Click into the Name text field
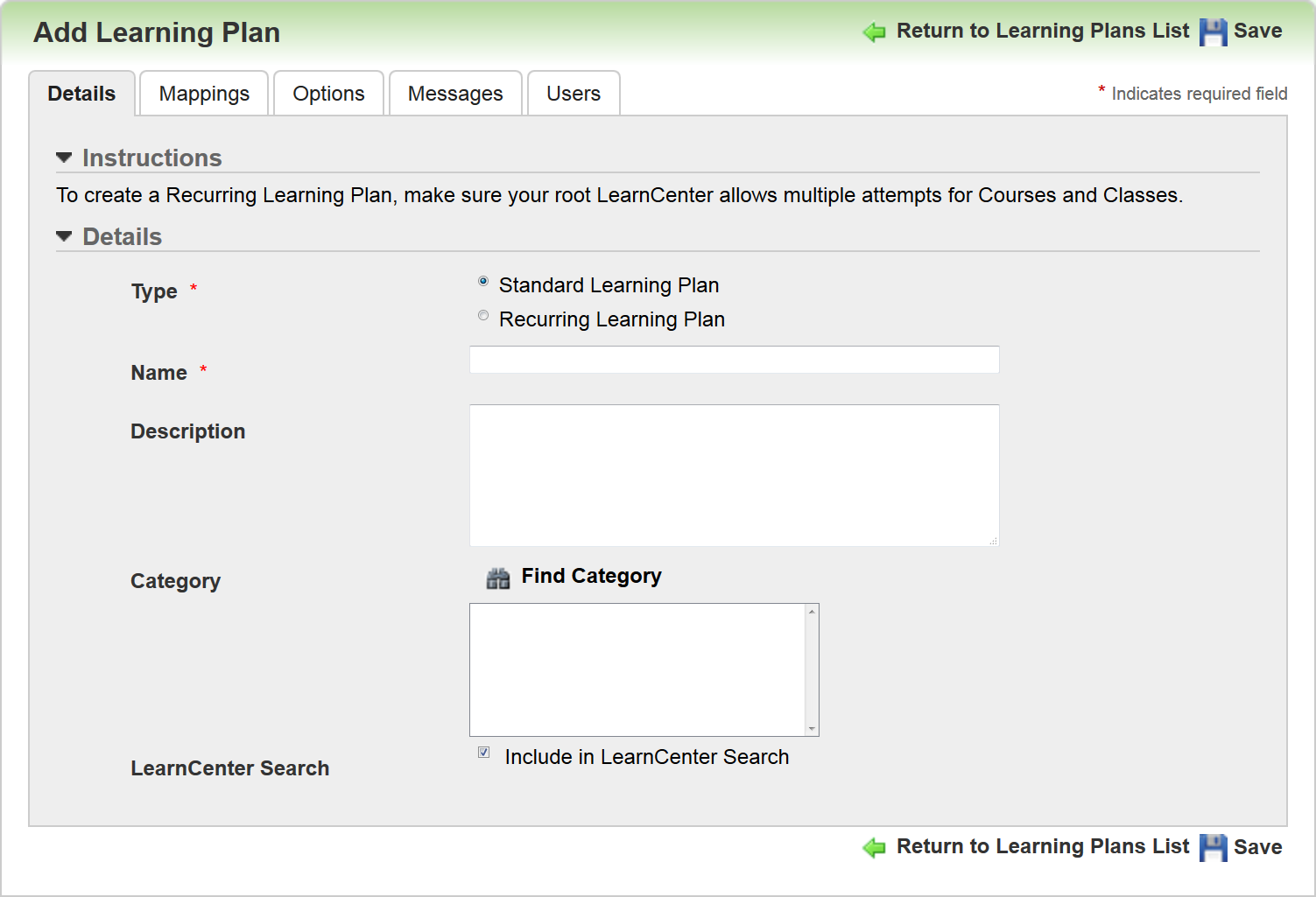 (734, 360)
